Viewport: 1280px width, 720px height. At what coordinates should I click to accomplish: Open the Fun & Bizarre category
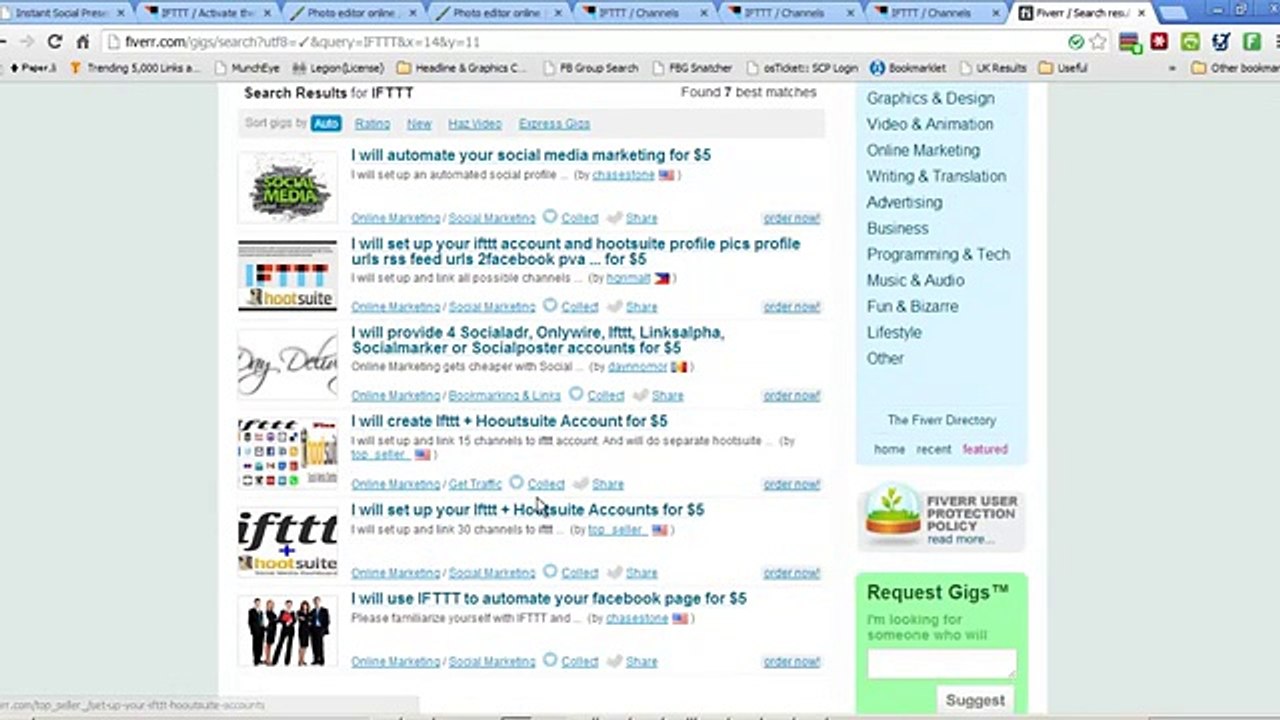(x=912, y=306)
